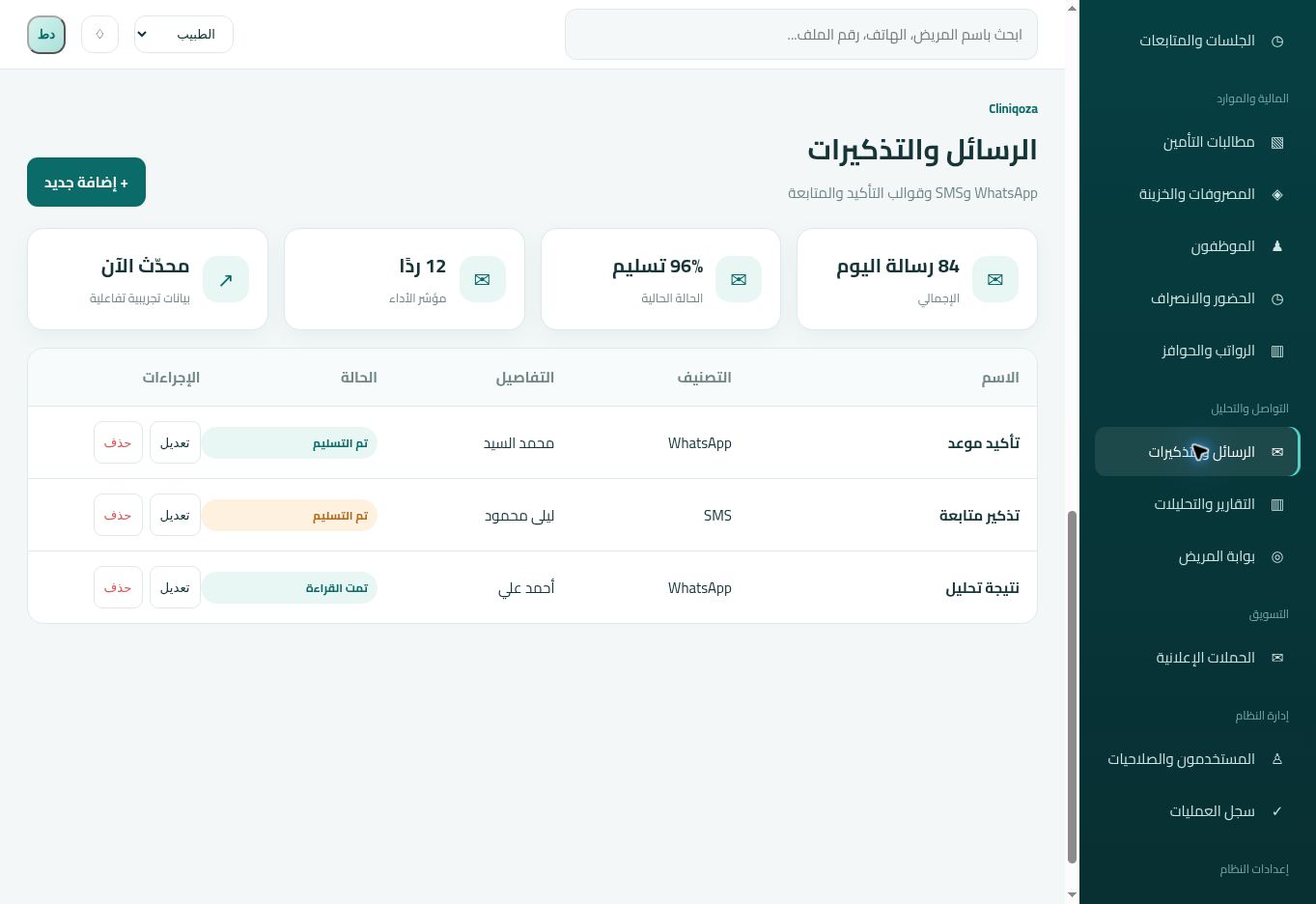The height and width of the screenshot is (904, 1316).
Task: Click the clock icon beside الجلسات والمتابعات
Action: click(x=1277, y=41)
